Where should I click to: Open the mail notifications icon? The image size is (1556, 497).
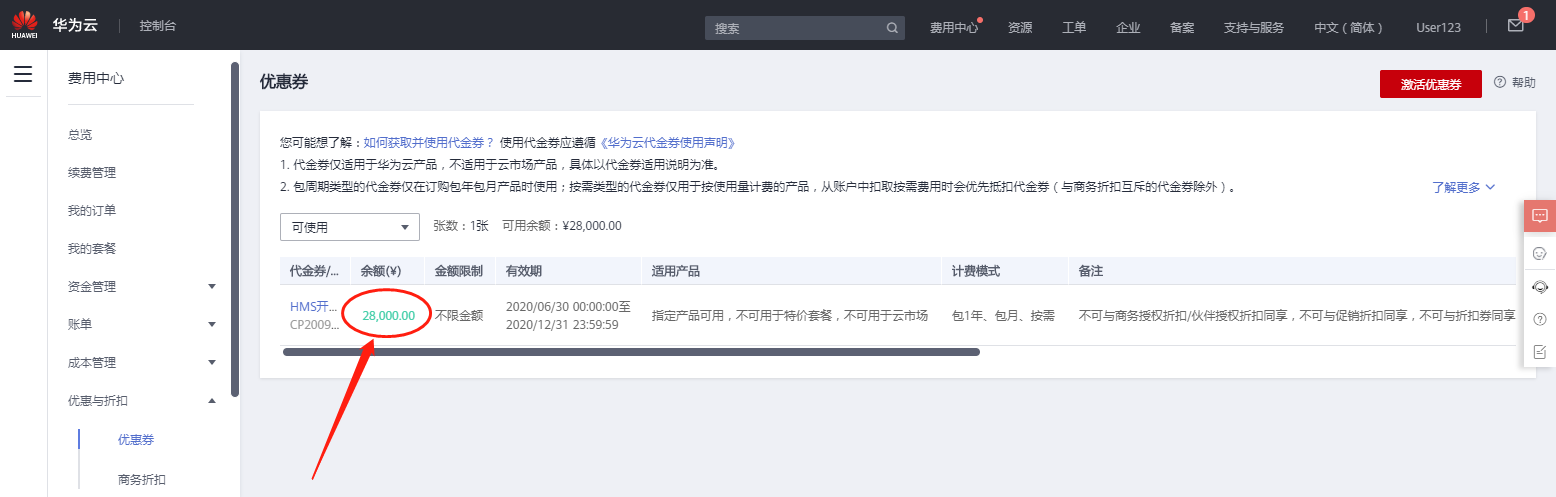tap(1515, 26)
